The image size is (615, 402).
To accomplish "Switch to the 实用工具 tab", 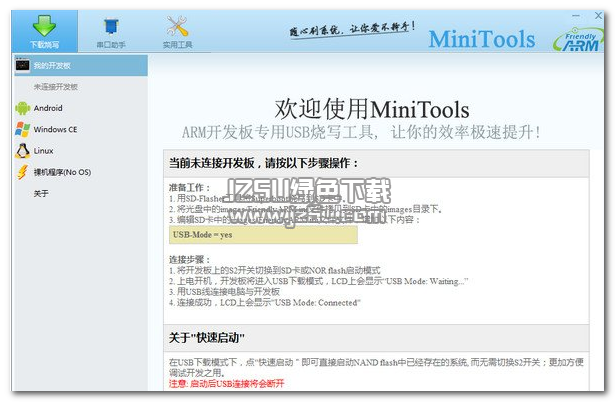I will 177,32.
